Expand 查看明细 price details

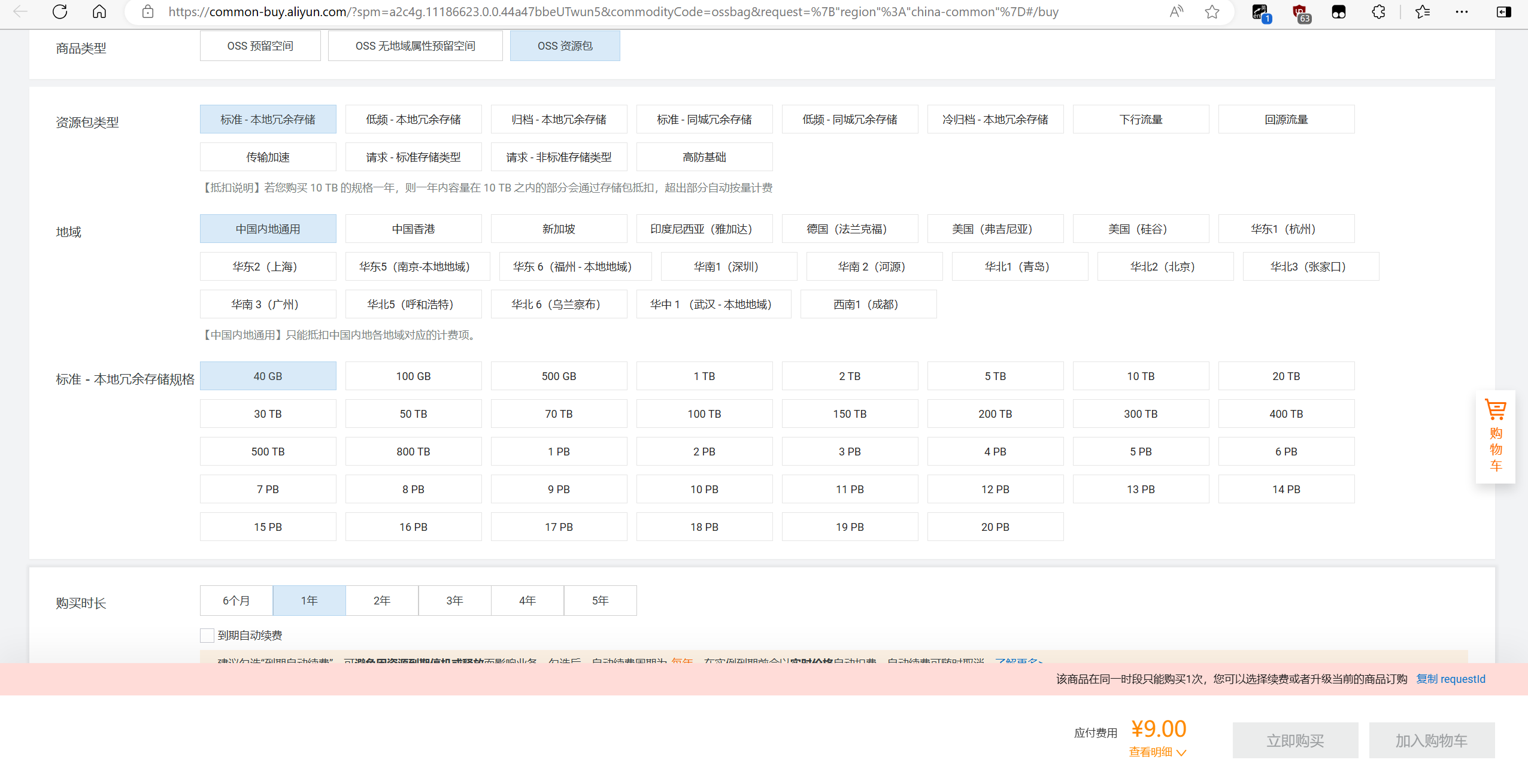(1157, 752)
